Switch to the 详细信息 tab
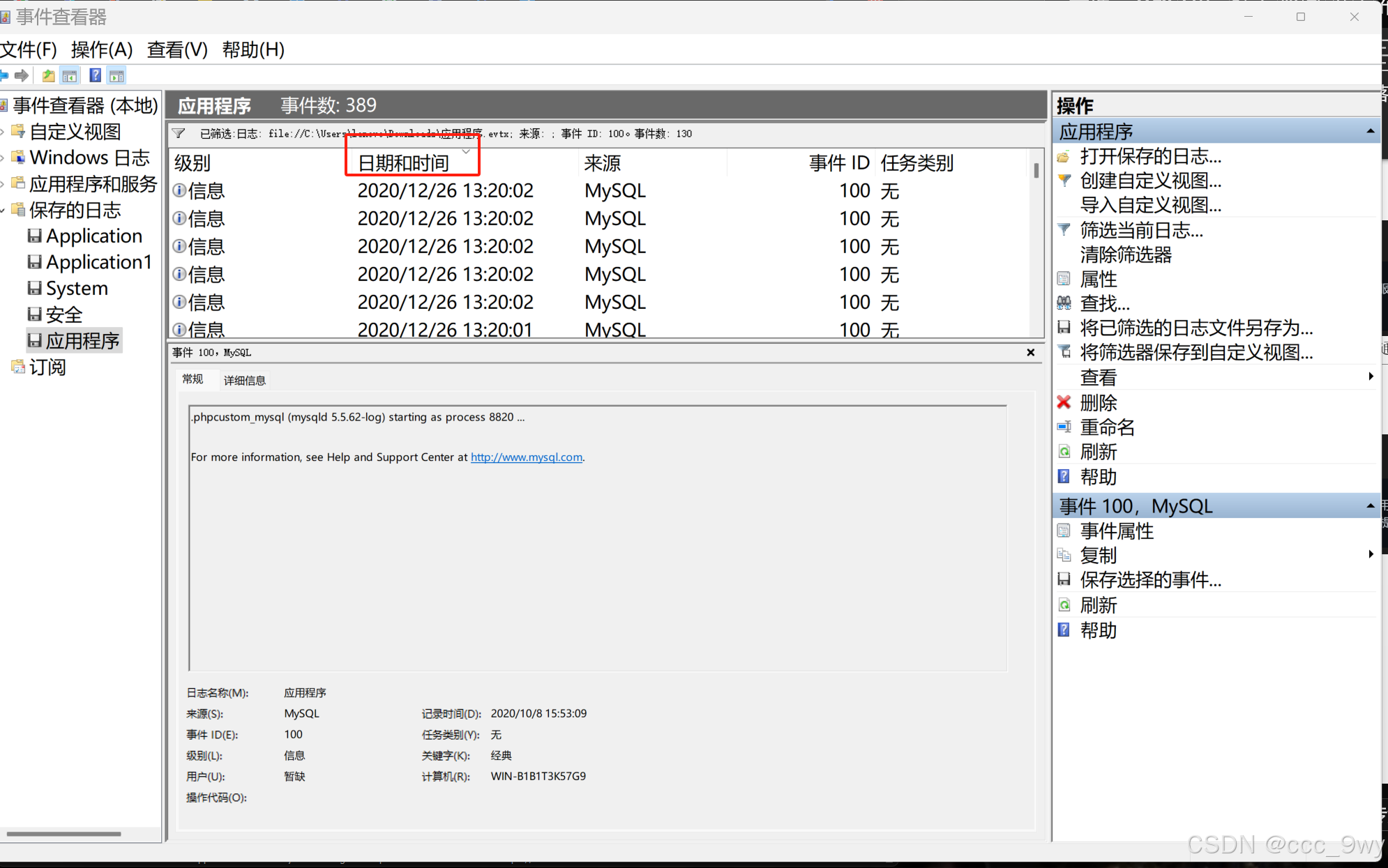 pyautogui.click(x=245, y=380)
